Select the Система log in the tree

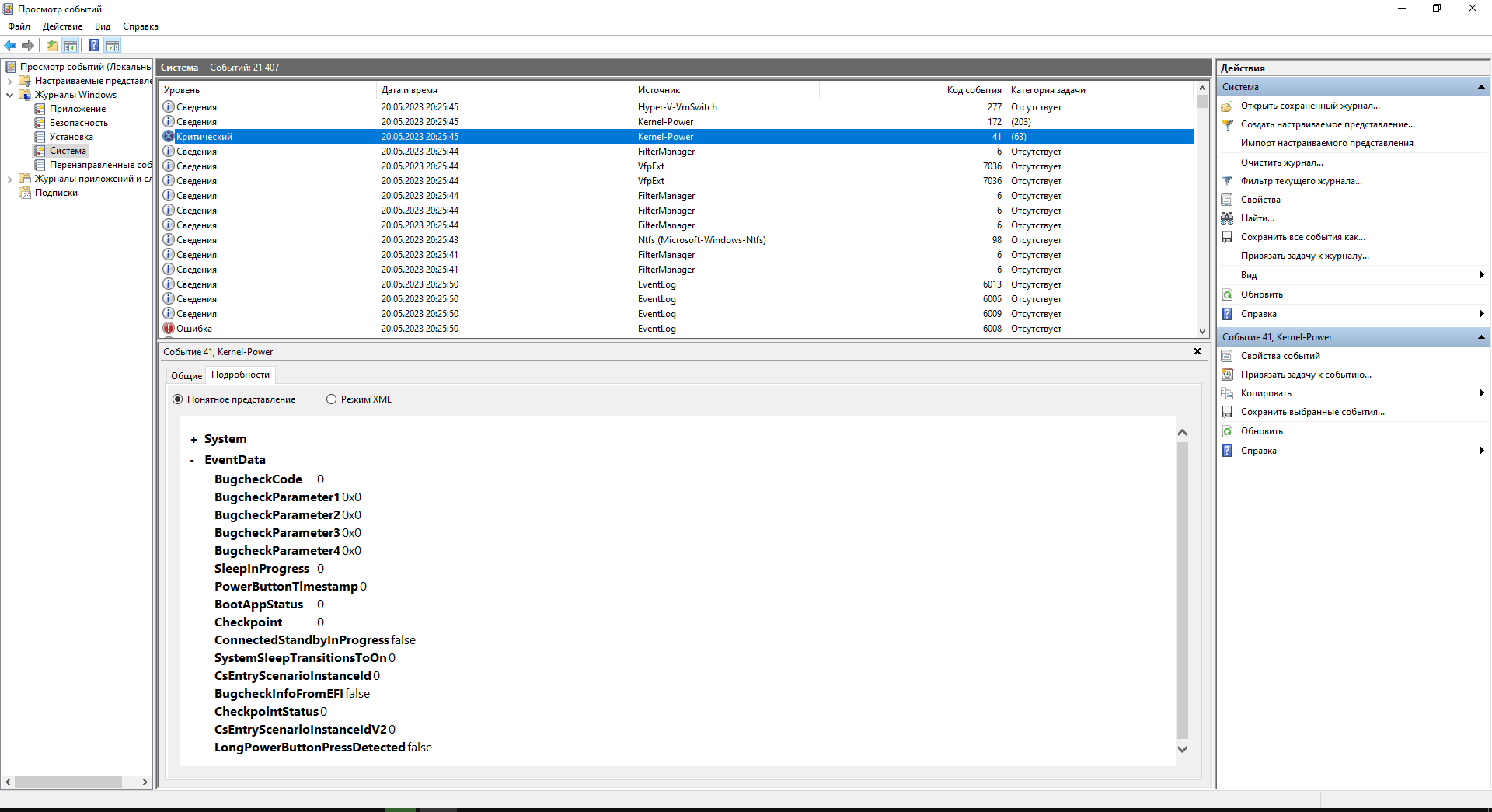(x=68, y=151)
